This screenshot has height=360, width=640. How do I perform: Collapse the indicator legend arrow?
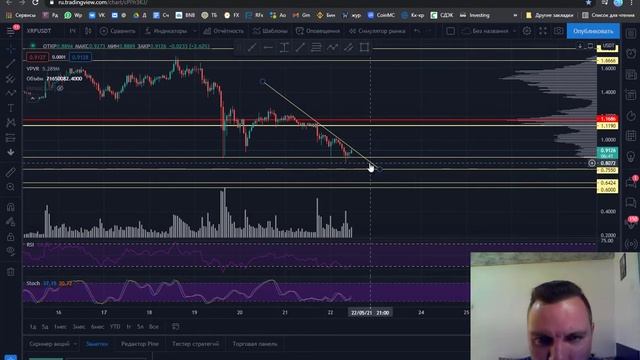click(32, 98)
